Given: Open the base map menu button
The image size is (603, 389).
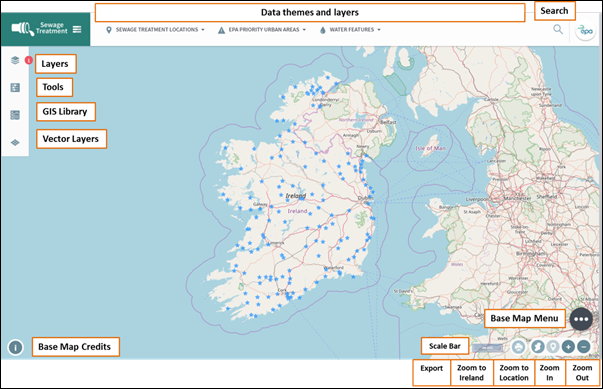Looking at the screenshot, I should pyautogui.click(x=581, y=319).
